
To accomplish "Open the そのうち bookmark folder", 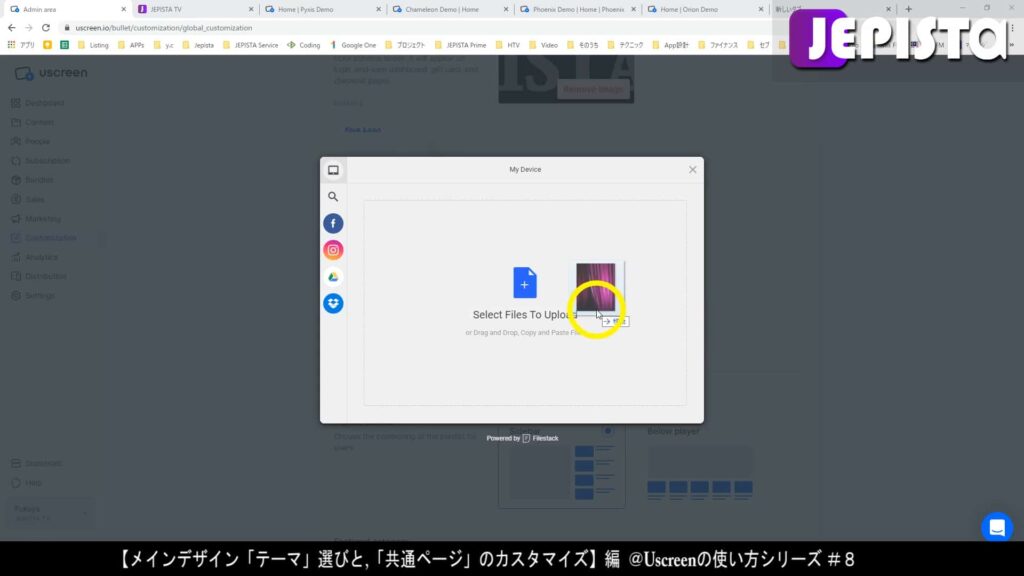I will pyautogui.click(x=583, y=45).
